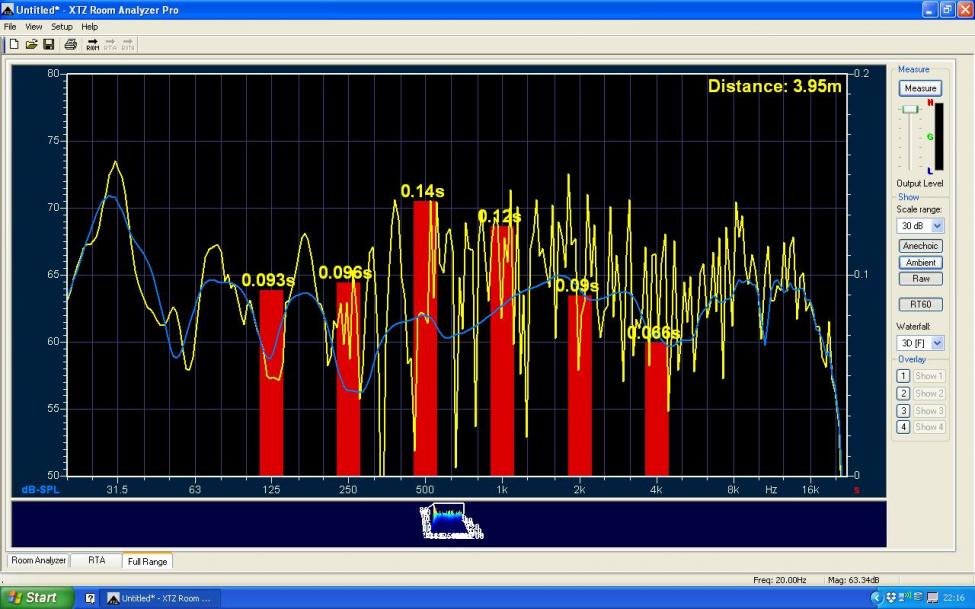
Task: Click the Show 3 overlay button
Action: tap(929, 411)
